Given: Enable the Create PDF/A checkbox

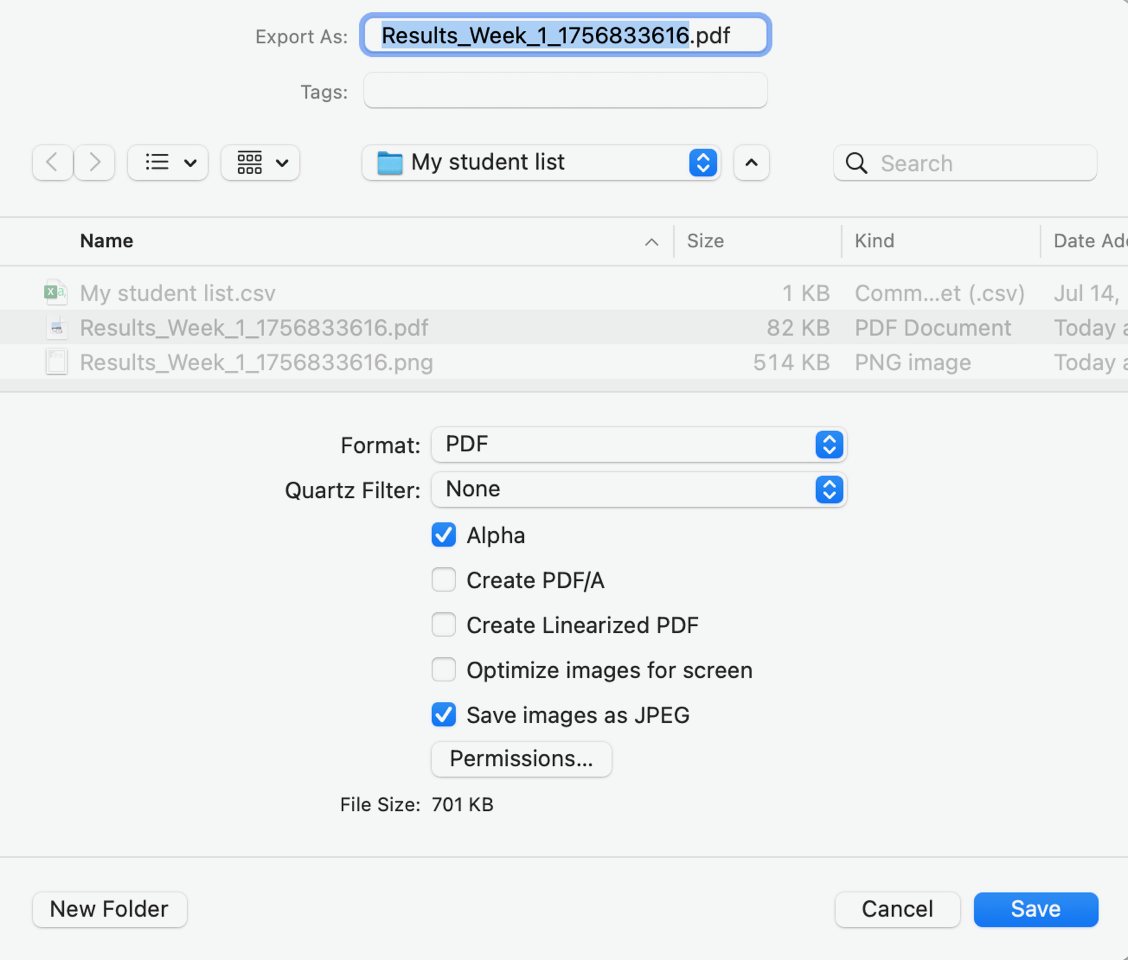Looking at the screenshot, I should pos(443,580).
